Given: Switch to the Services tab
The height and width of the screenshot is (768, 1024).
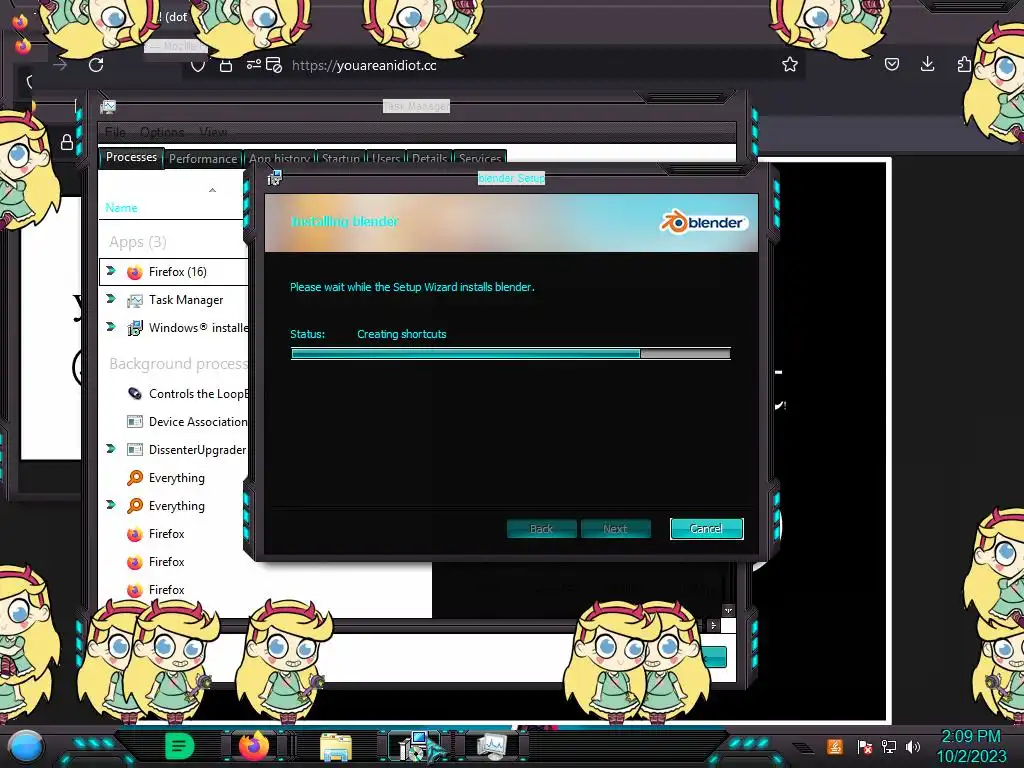Looking at the screenshot, I should tap(479, 159).
